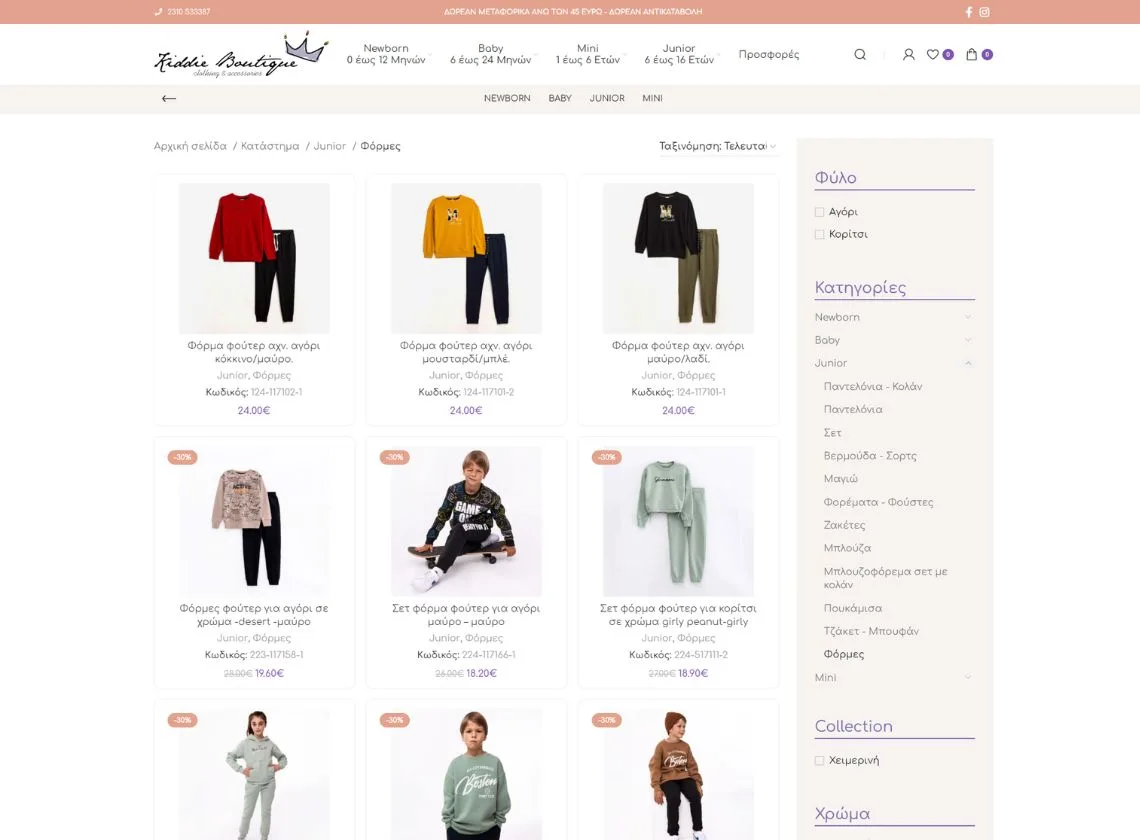The width and height of the screenshot is (1140, 840).
Task: Expand the Newborn category chevron
Action: pos(968,317)
